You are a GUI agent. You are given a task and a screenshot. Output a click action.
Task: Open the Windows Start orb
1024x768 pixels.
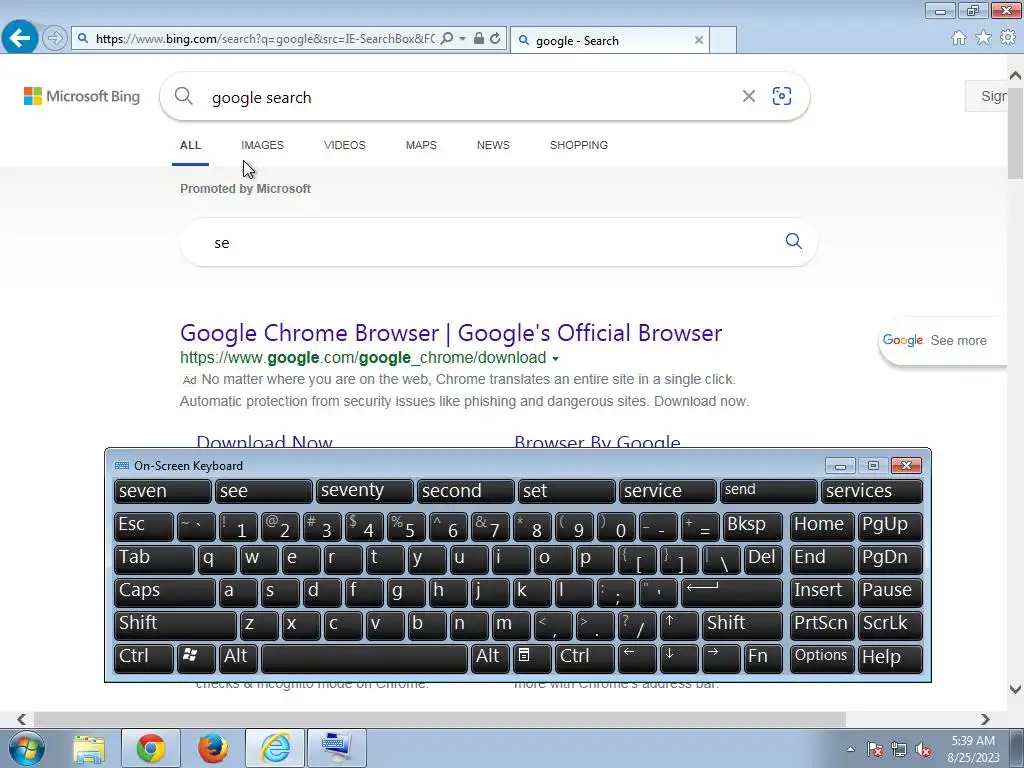click(x=27, y=748)
